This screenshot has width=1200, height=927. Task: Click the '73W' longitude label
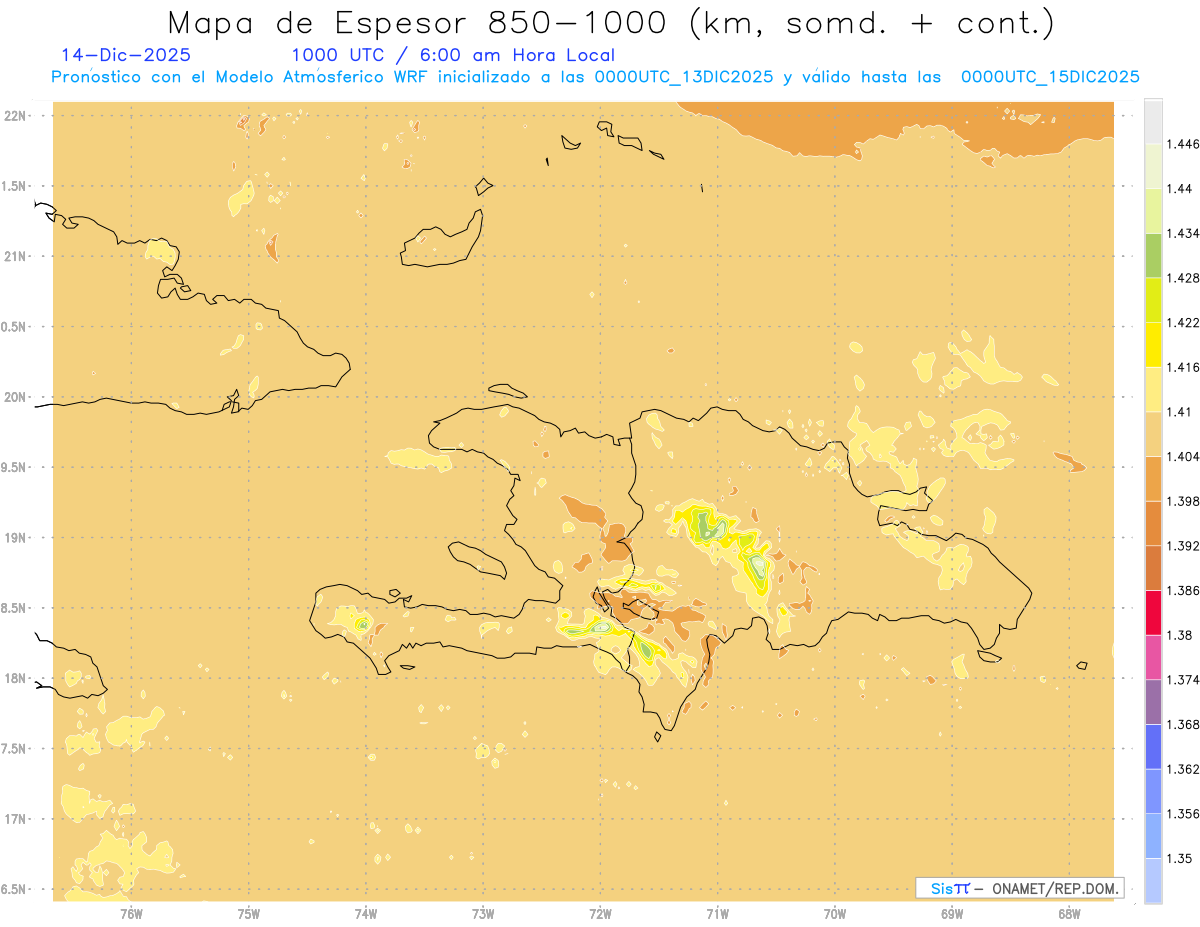[x=483, y=914]
